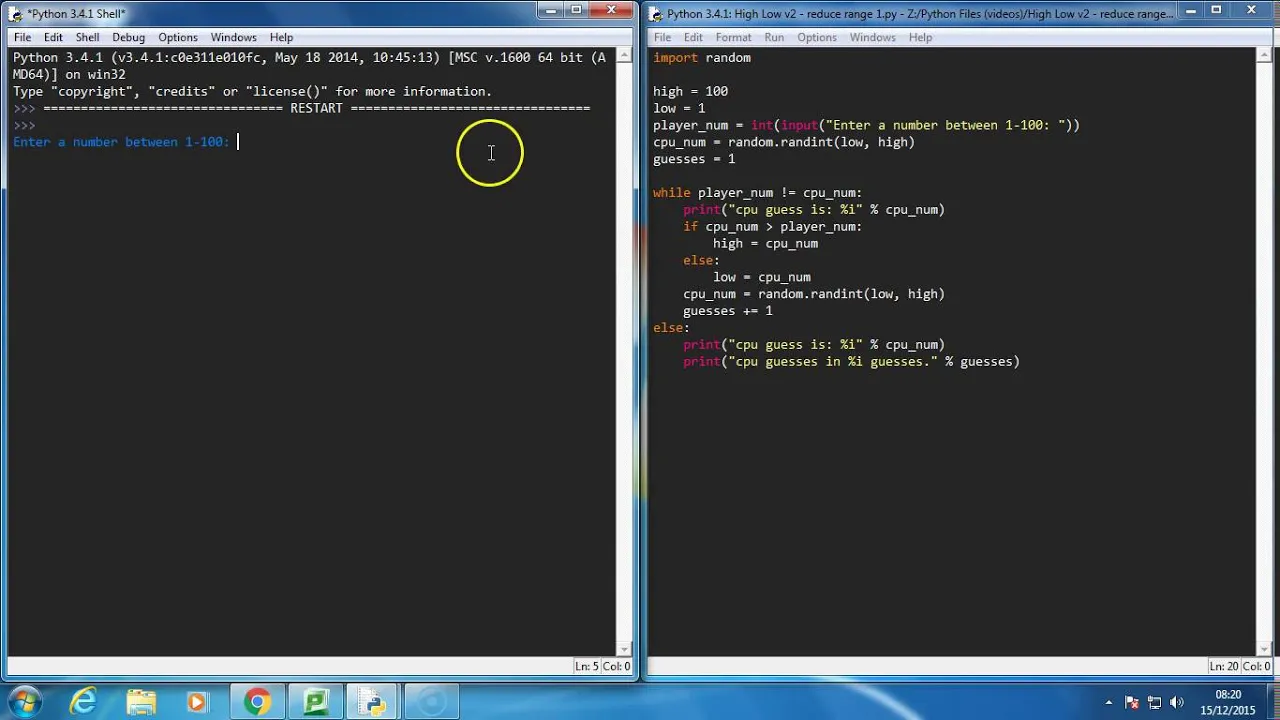Open Windows Media Player from taskbar
This screenshot has width=1280, height=720.
pos(197,702)
